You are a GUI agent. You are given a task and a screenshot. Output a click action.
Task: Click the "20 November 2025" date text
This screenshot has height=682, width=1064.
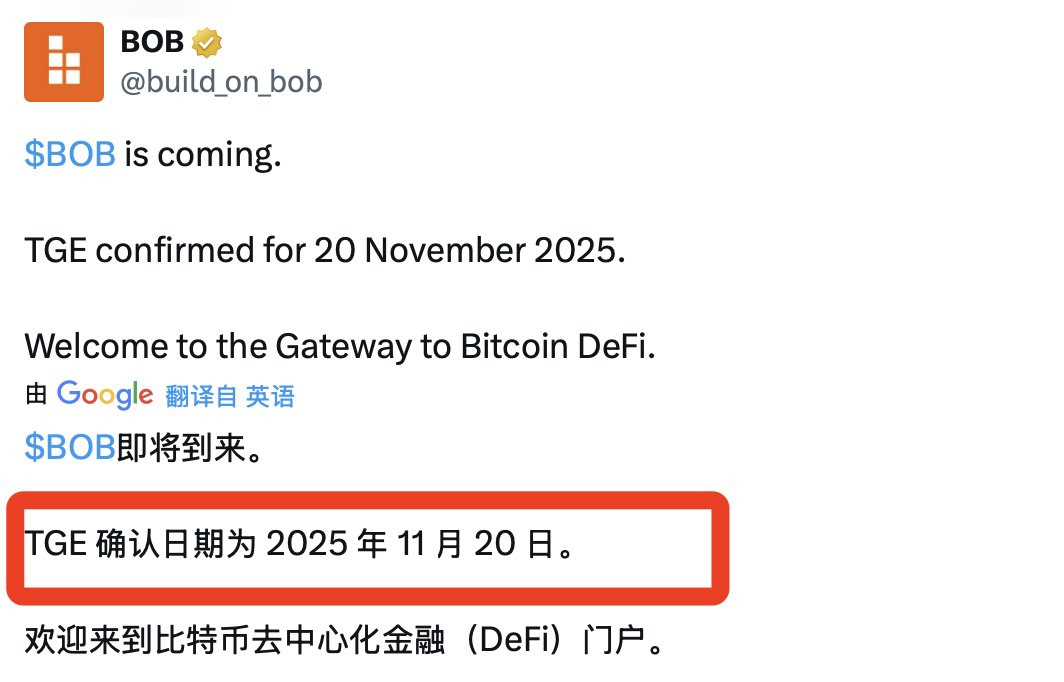coord(469,250)
